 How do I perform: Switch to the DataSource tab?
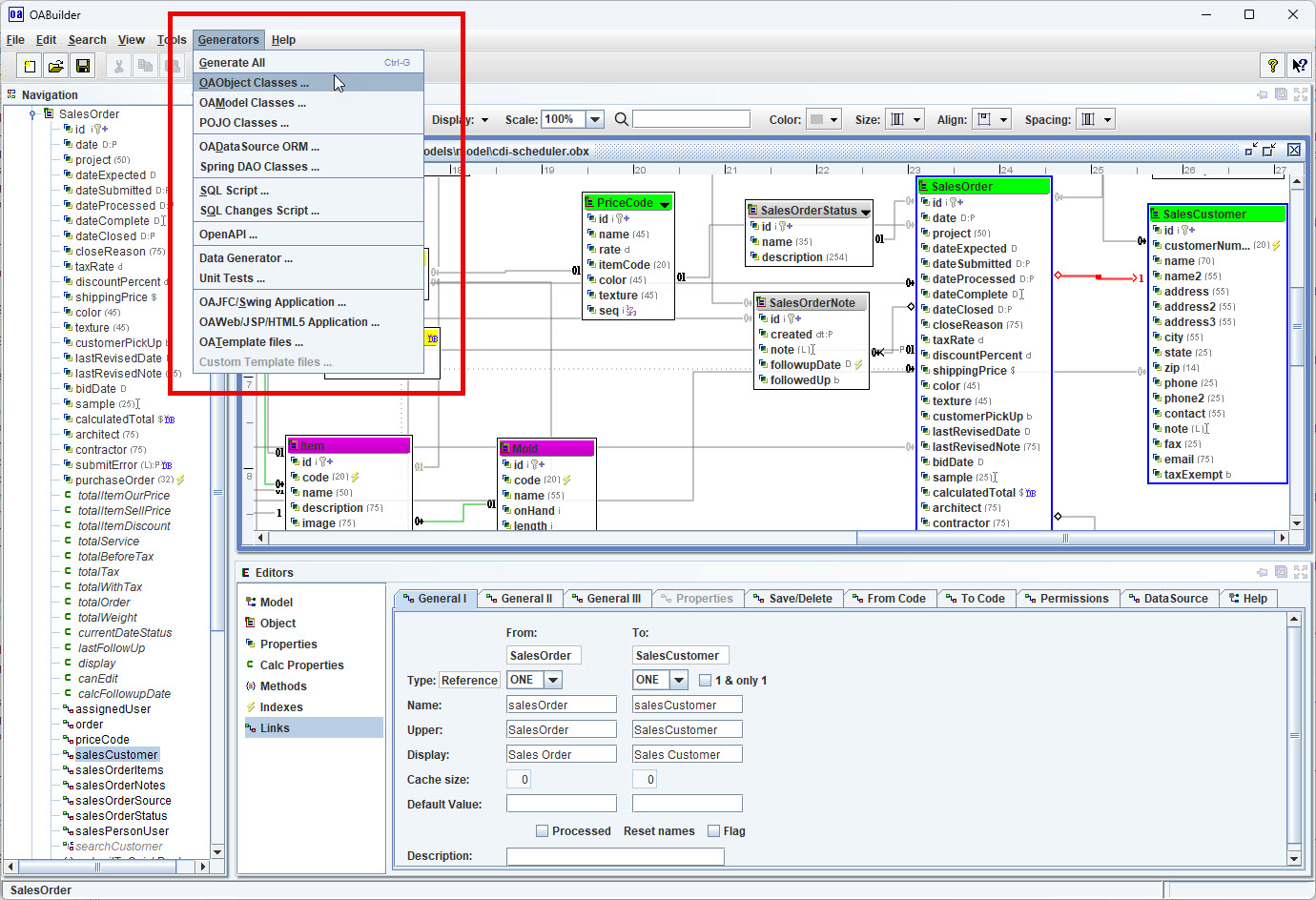(1167, 599)
